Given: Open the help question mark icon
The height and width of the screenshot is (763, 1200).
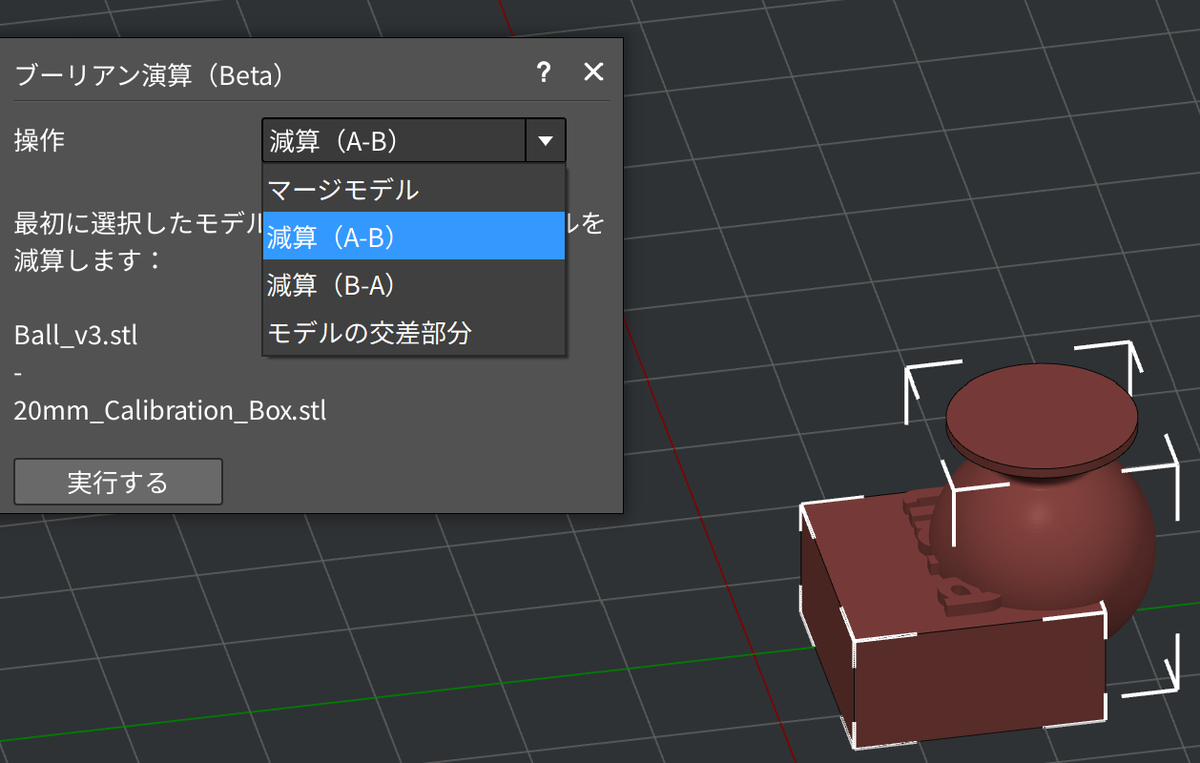Looking at the screenshot, I should 543,72.
